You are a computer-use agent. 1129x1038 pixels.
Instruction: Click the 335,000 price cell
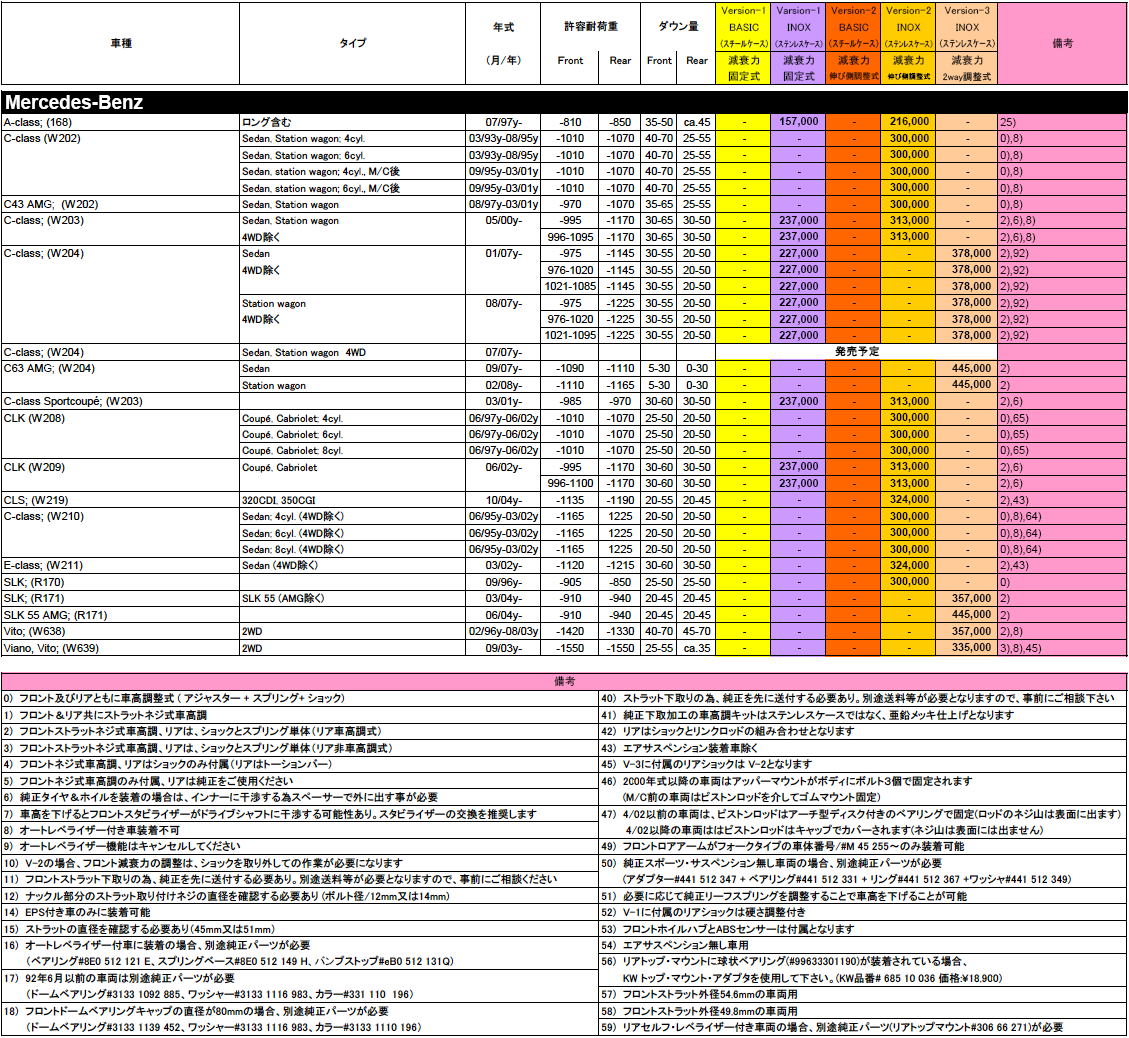(967, 648)
